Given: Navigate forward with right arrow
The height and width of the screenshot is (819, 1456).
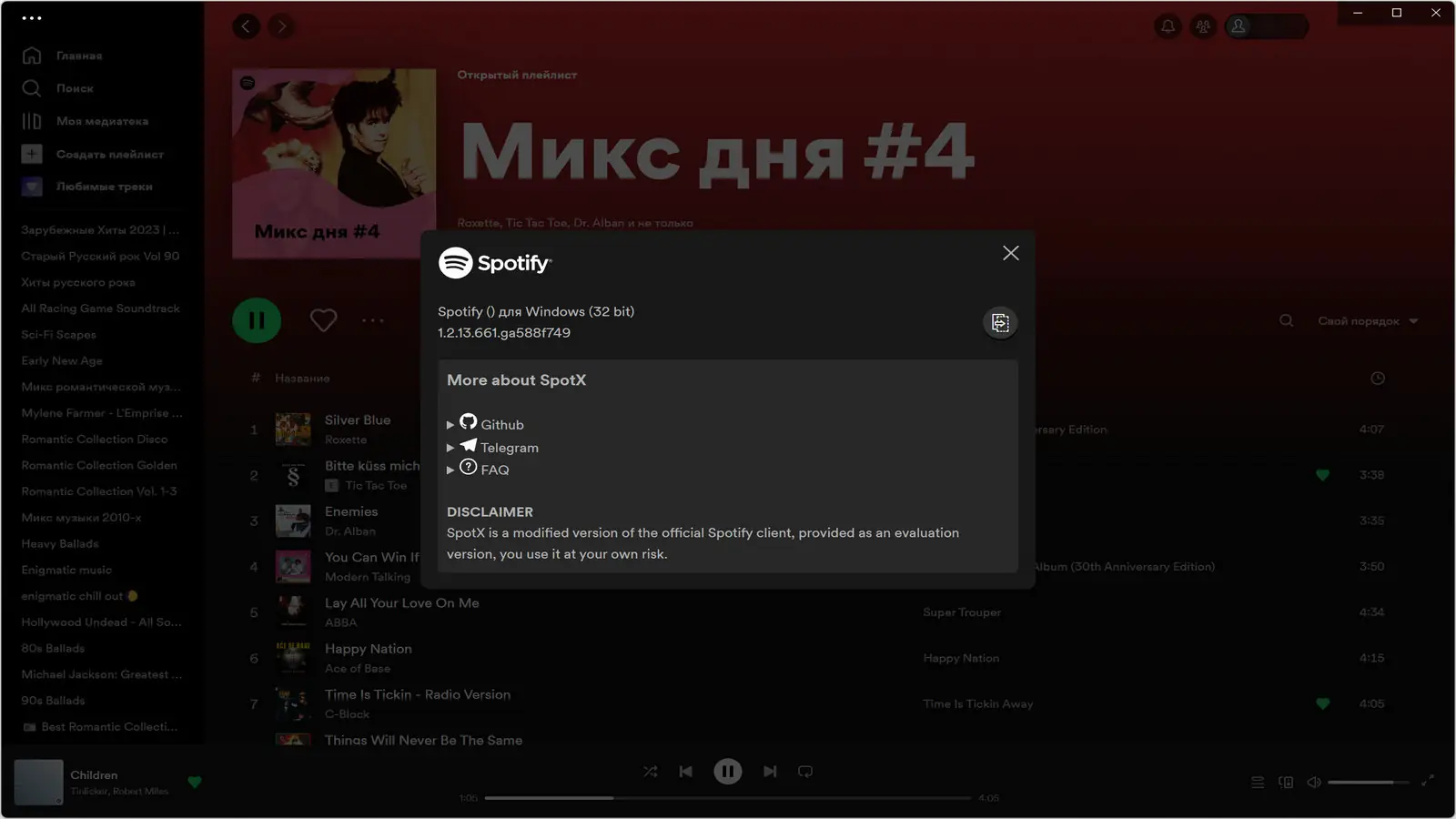Looking at the screenshot, I should point(282,26).
